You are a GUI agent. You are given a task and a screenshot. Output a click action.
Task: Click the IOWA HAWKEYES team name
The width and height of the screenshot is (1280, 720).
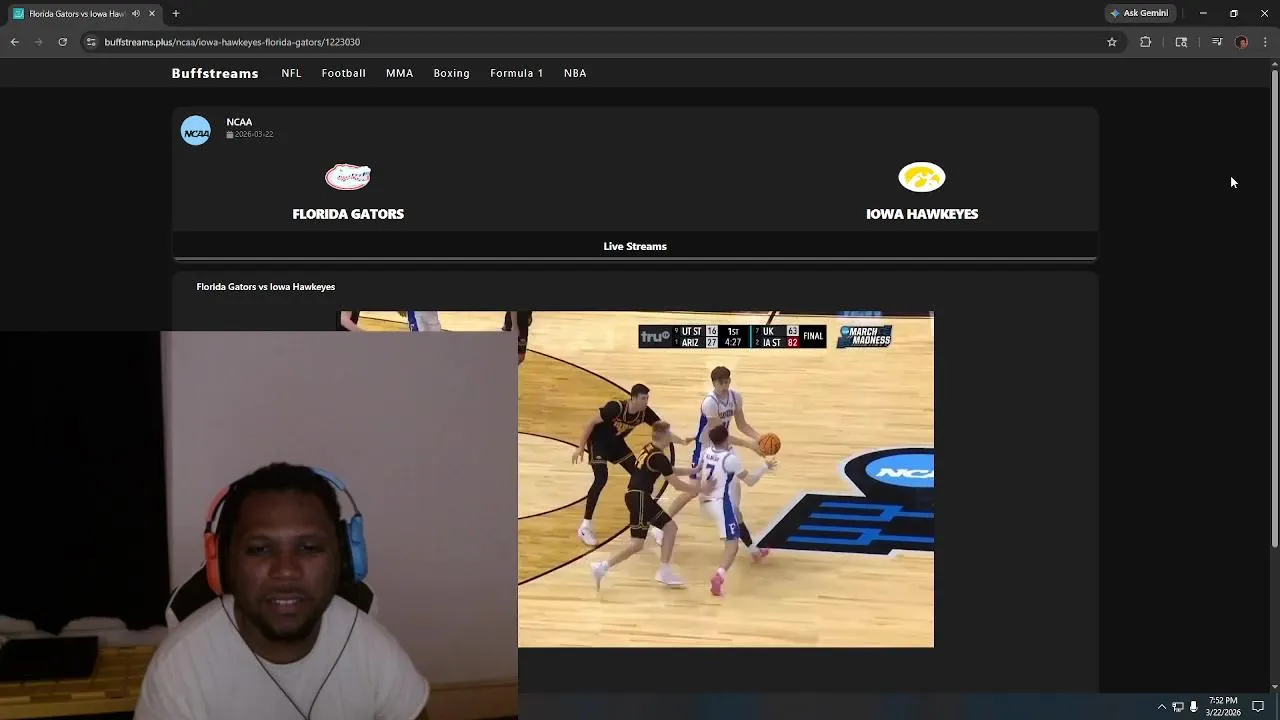[922, 214]
